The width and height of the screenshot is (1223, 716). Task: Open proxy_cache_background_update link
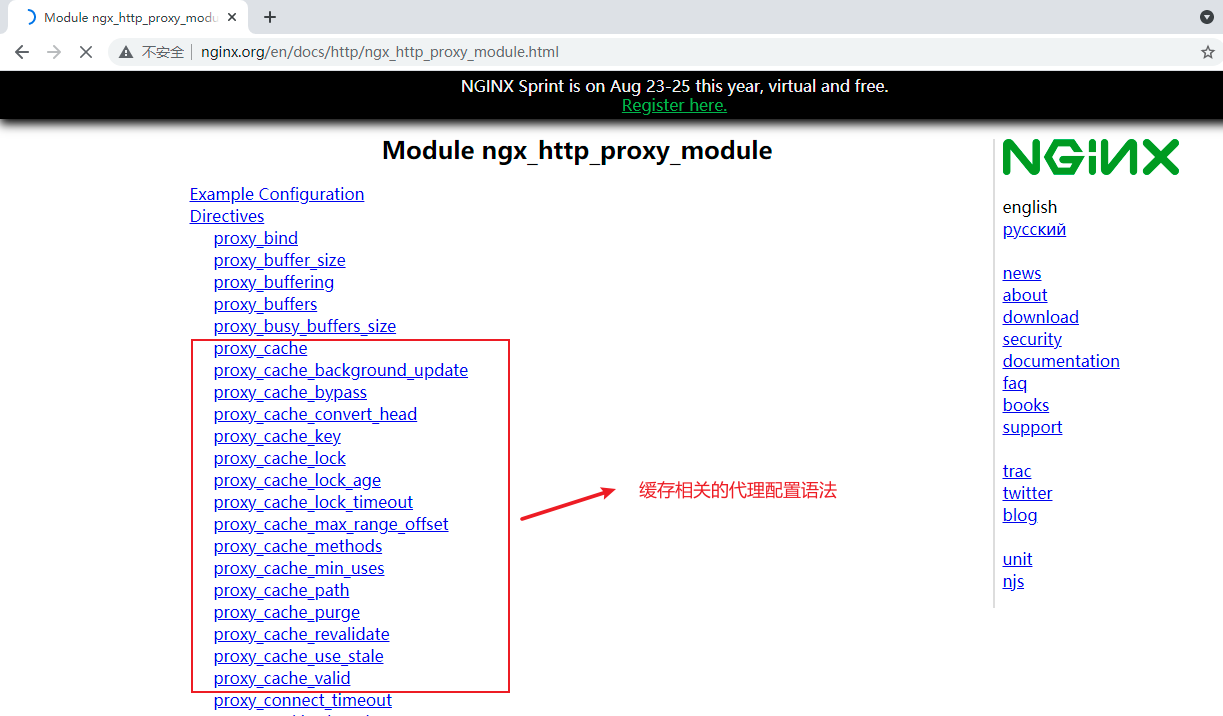tap(341, 370)
